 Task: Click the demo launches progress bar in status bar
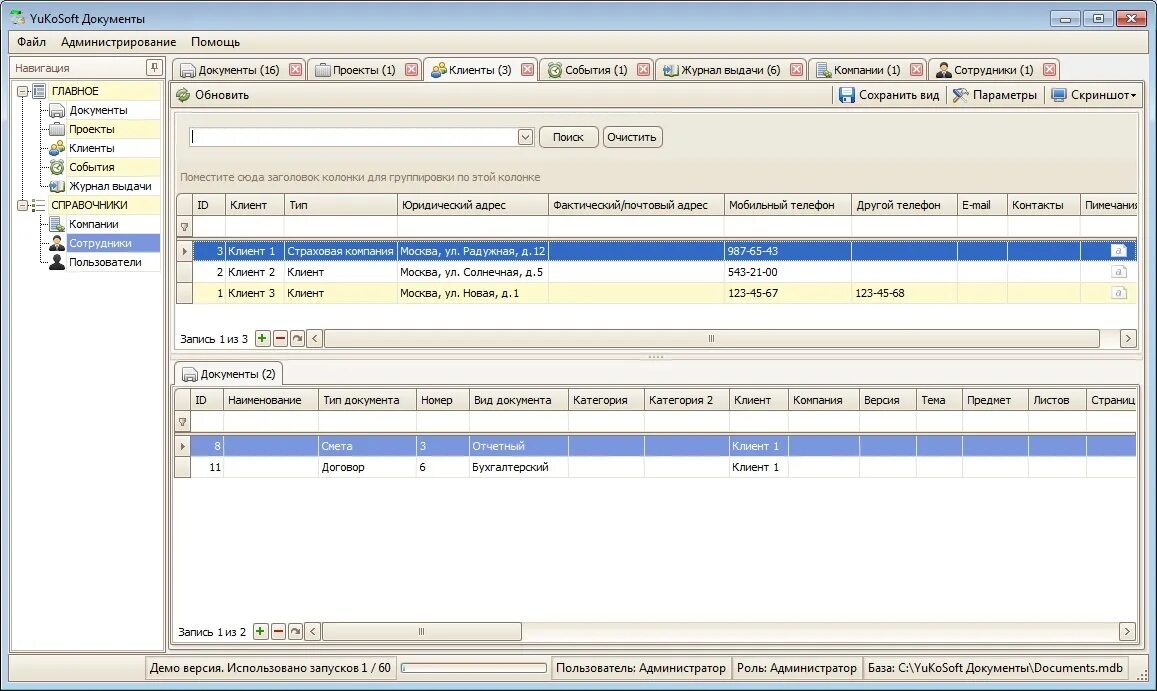pos(474,668)
